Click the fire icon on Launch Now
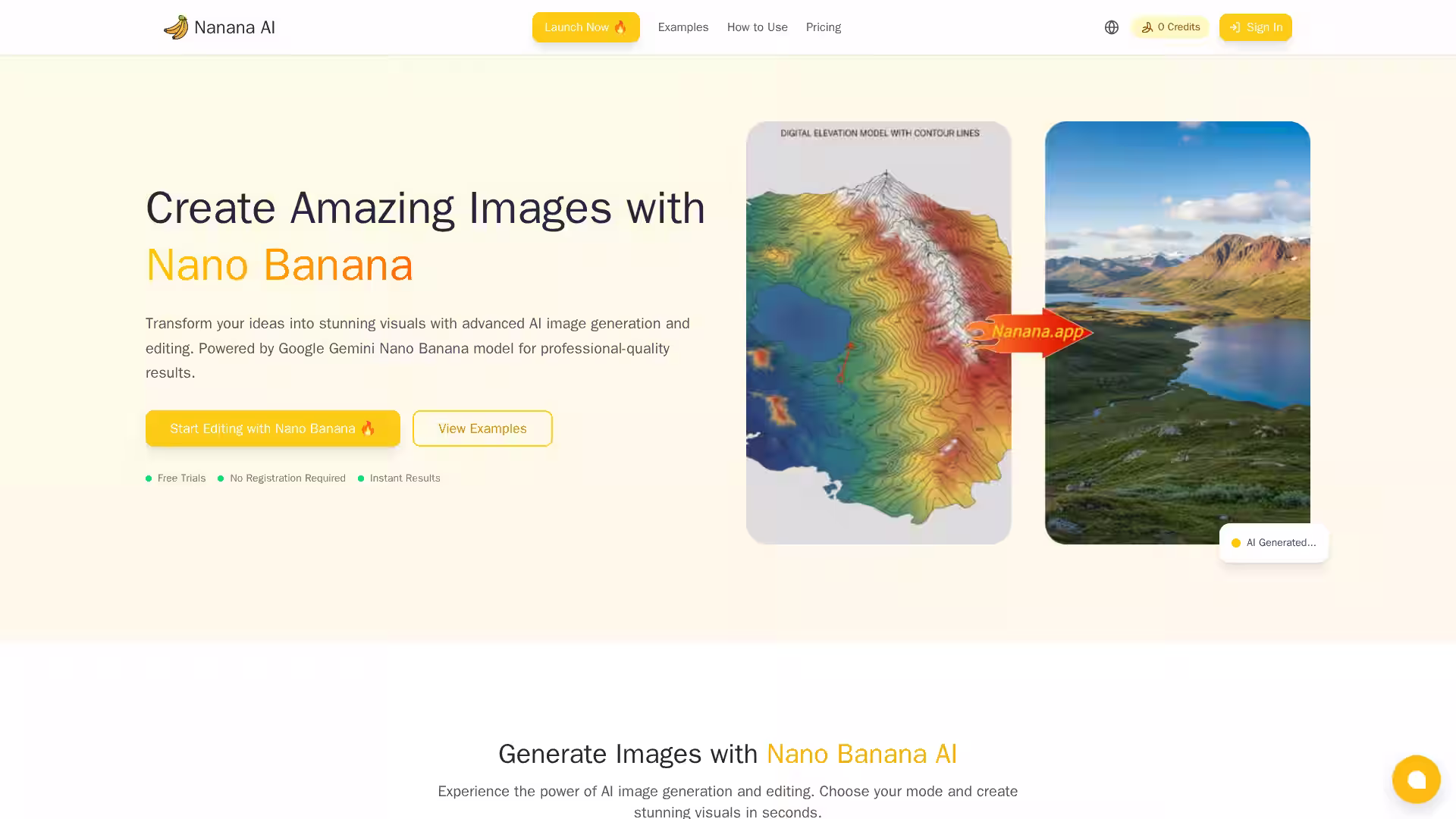 pyautogui.click(x=620, y=27)
